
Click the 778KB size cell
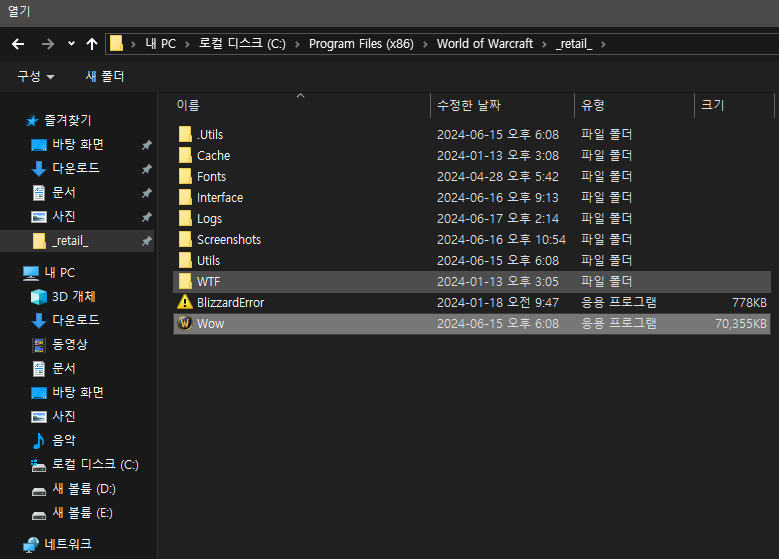click(749, 303)
